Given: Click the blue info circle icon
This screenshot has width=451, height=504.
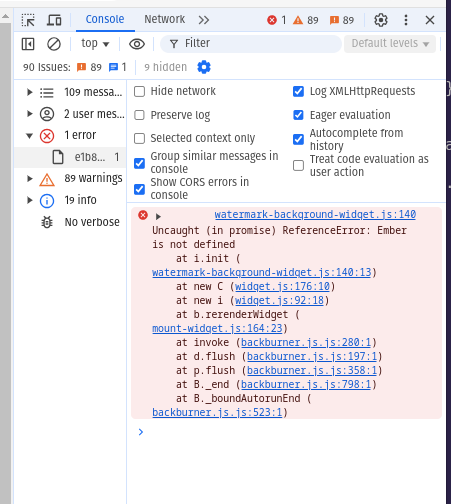Looking at the screenshot, I should coord(47,201).
